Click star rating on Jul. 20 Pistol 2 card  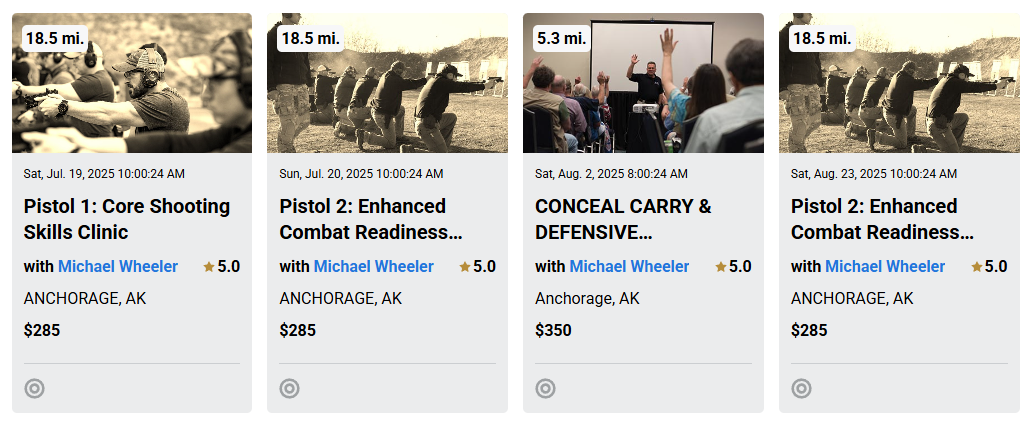(477, 267)
